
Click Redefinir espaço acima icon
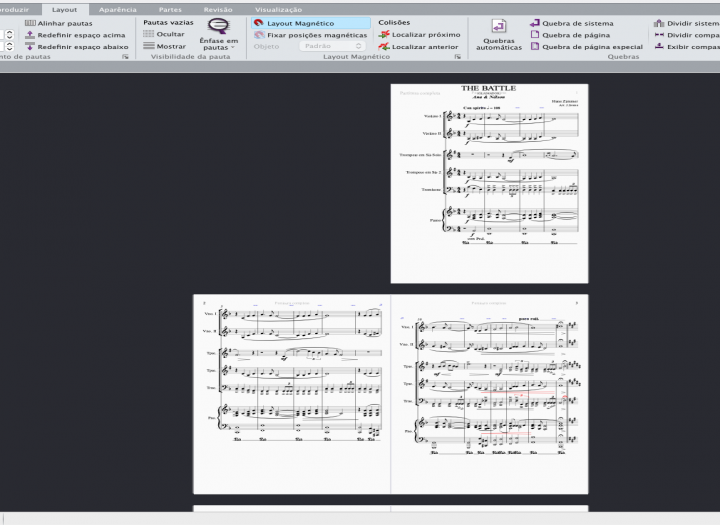[30, 34]
